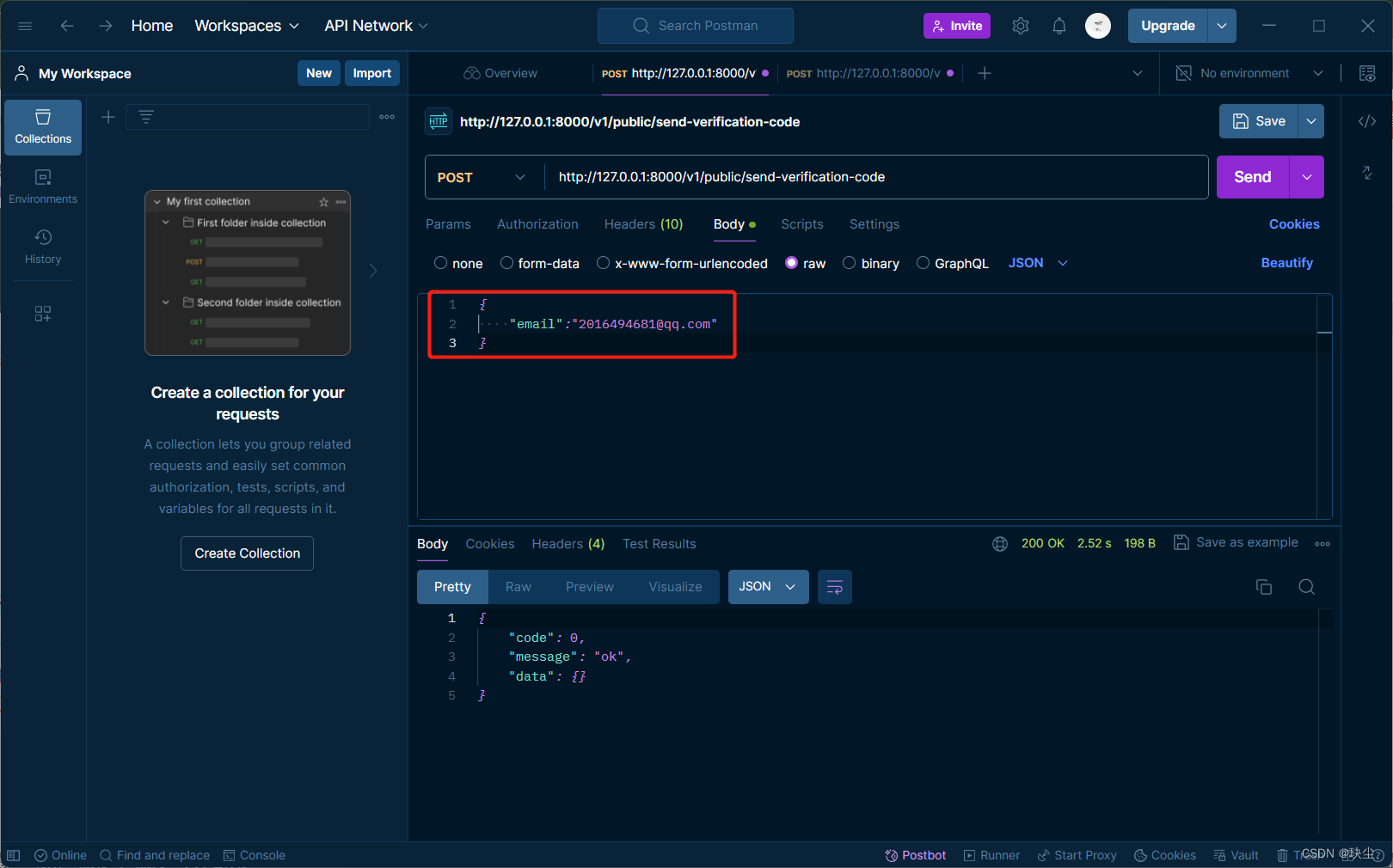Switch to the Params tab
This screenshot has height=868, width=1393.
tap(448, 224)
